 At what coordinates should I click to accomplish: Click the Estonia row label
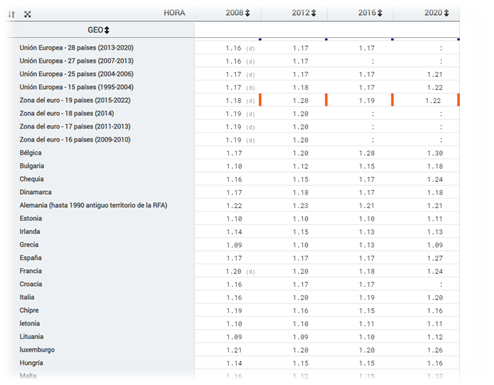point(31,218)
